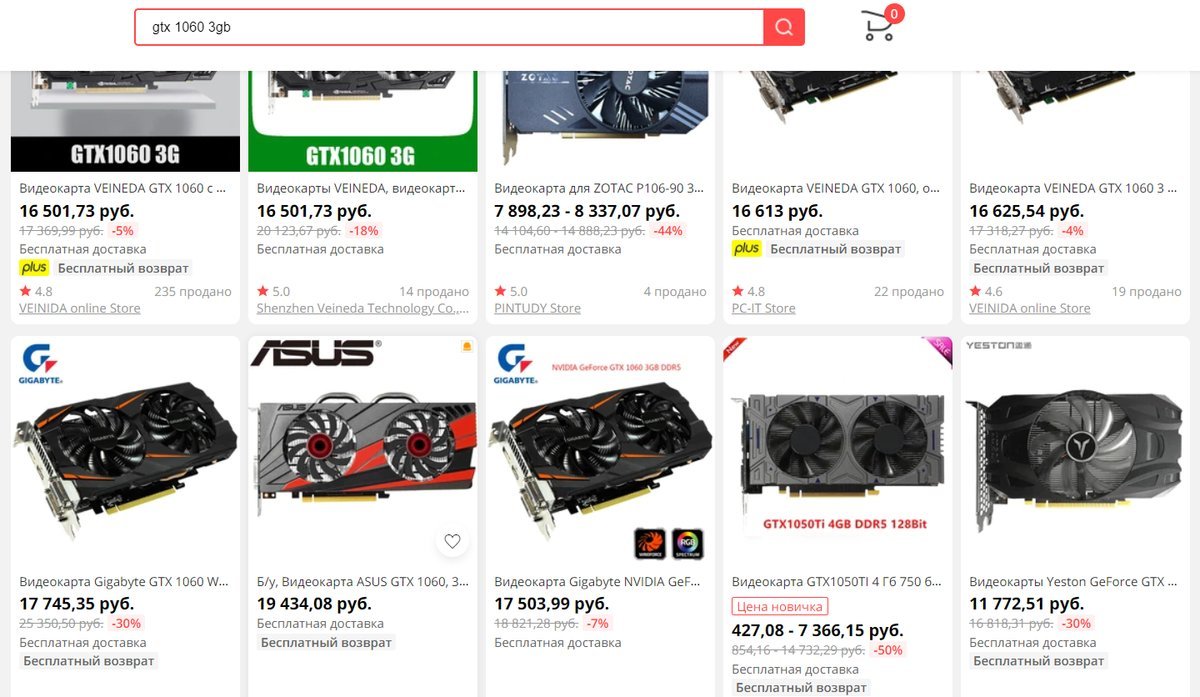Click the yellow plus badge under first product

pyautogui.click(x=33, y=268)
